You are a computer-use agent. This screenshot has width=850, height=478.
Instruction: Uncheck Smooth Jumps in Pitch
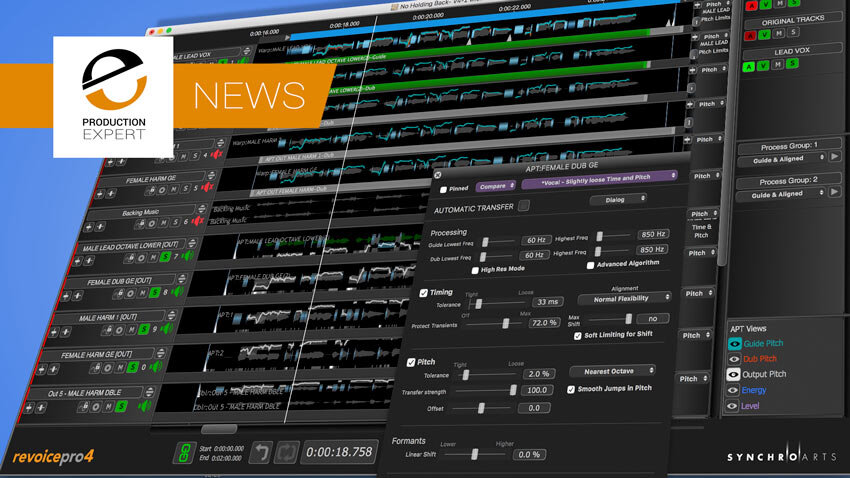[x=571, y=390]
